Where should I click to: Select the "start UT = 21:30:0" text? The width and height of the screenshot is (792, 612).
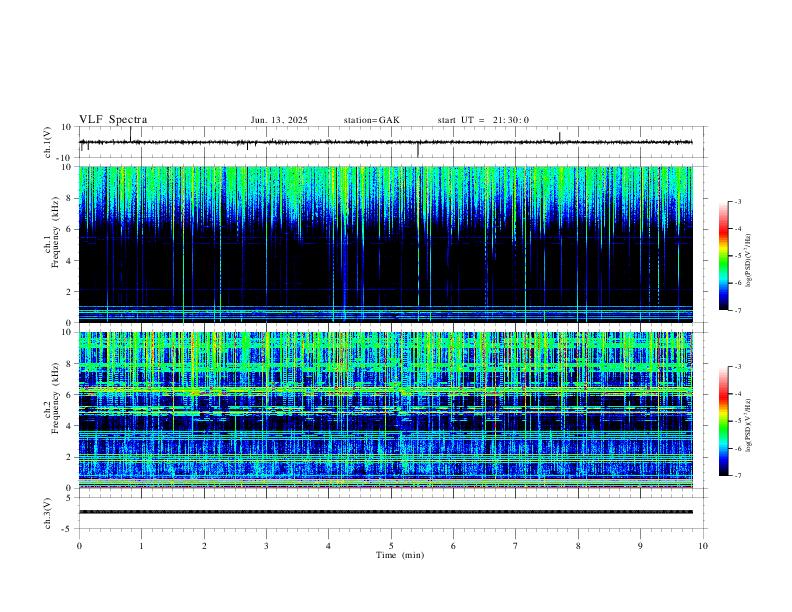click(483, 120)
